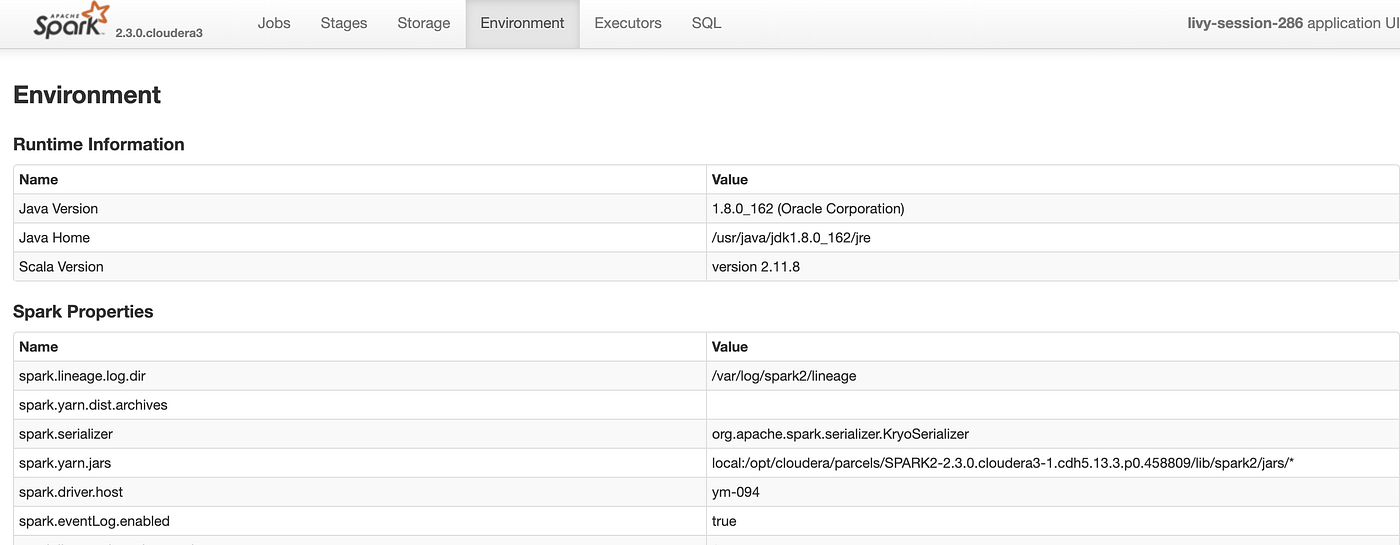Collapse the Runtime Information section
1400x545 pixels.
point(98,144)
